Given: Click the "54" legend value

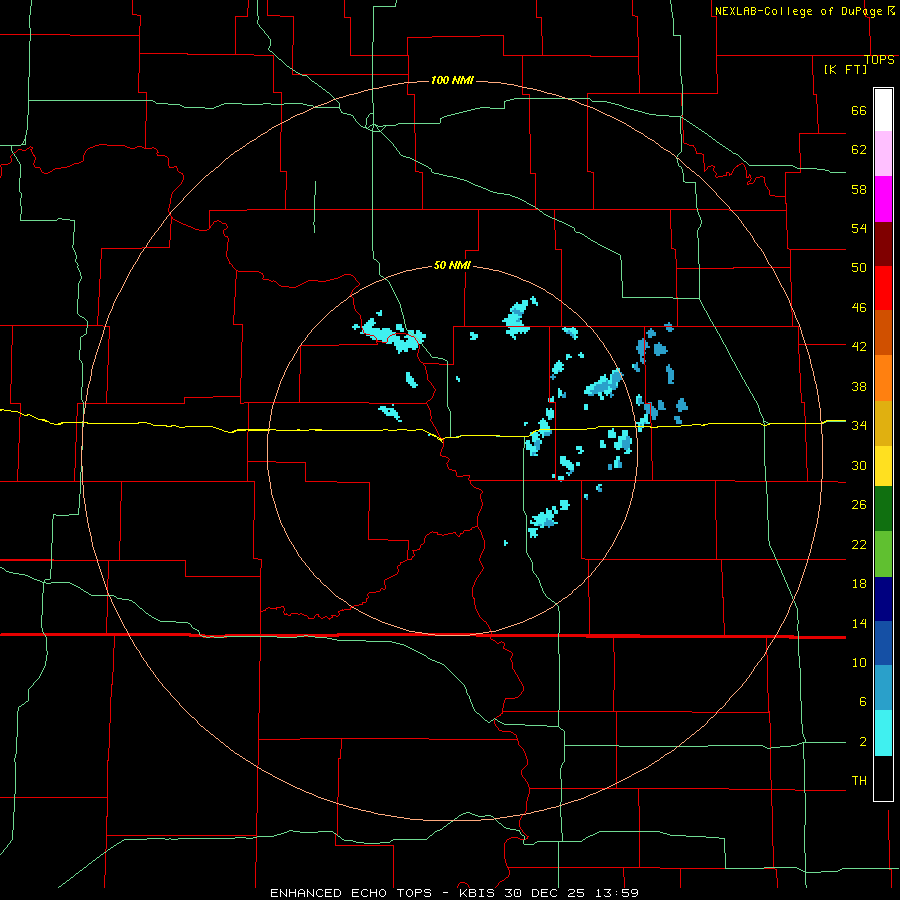Looking at the screenshot, I should click(x=859, y=228).
